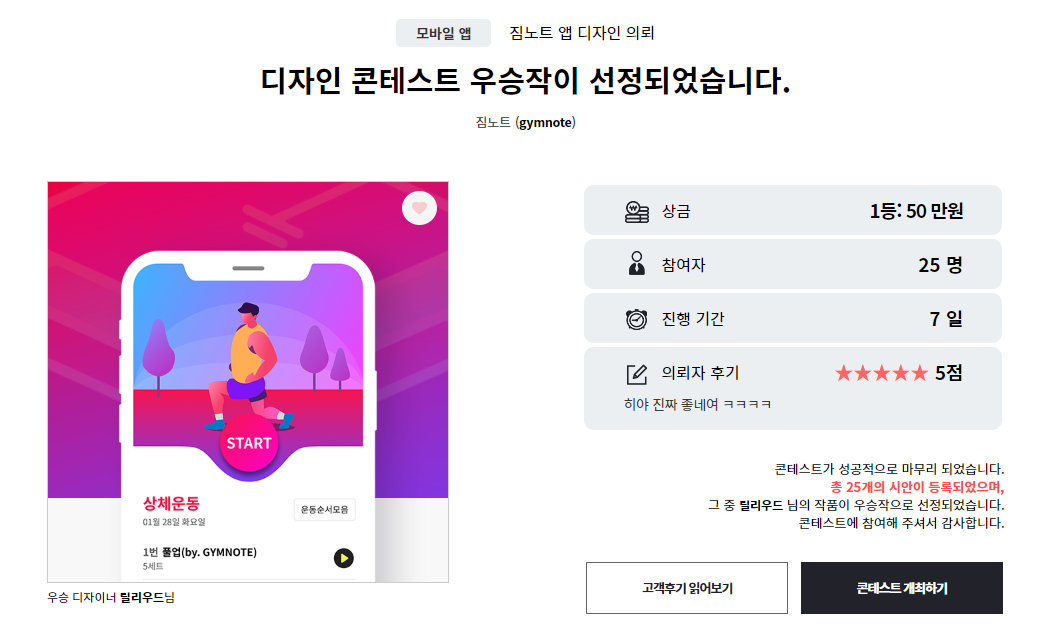
Task: Start a contest with 콘테스트 개최하기
Action: coord(902,588)
